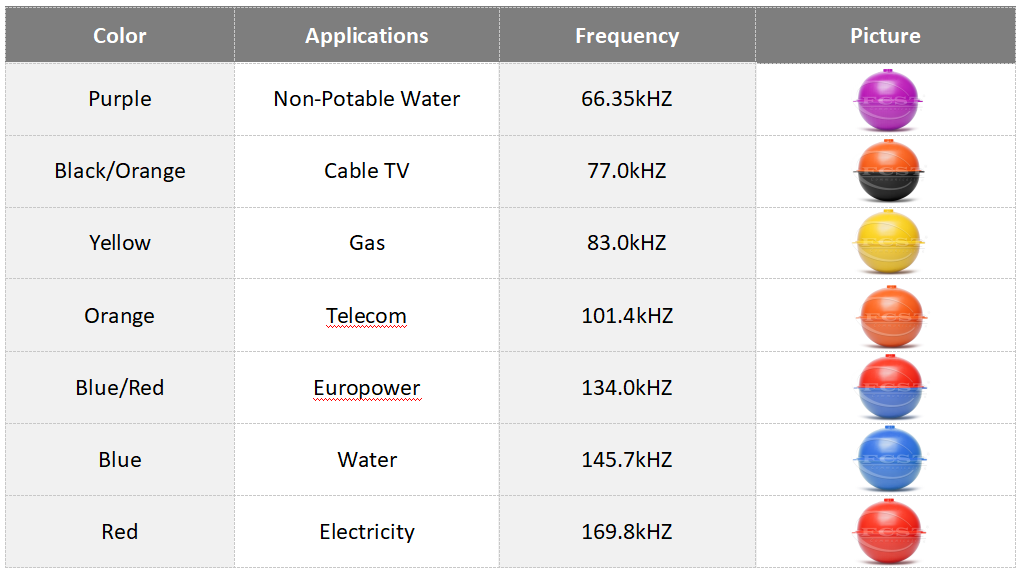Image resolution: width=1020 pixels, height=577 pixels.
Task: Select the orange telecom ball picture
Action: click(888, 316)
